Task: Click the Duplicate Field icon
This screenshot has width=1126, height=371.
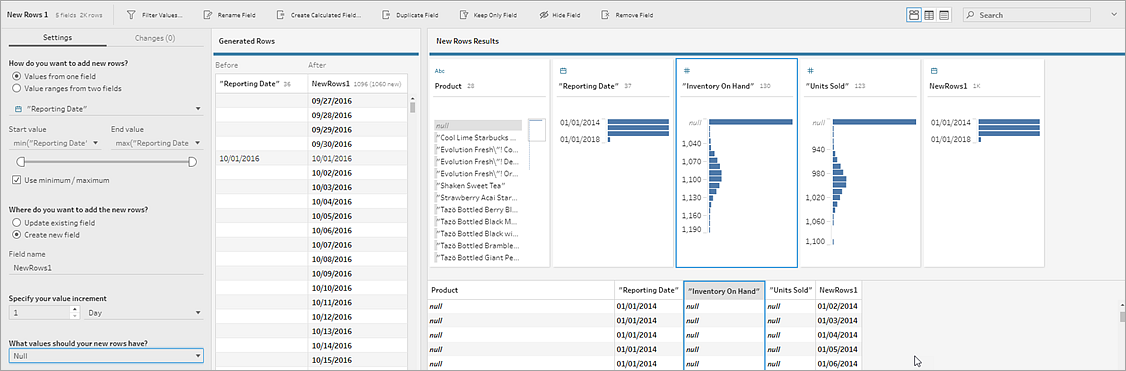Action: (x=386, y=14)
